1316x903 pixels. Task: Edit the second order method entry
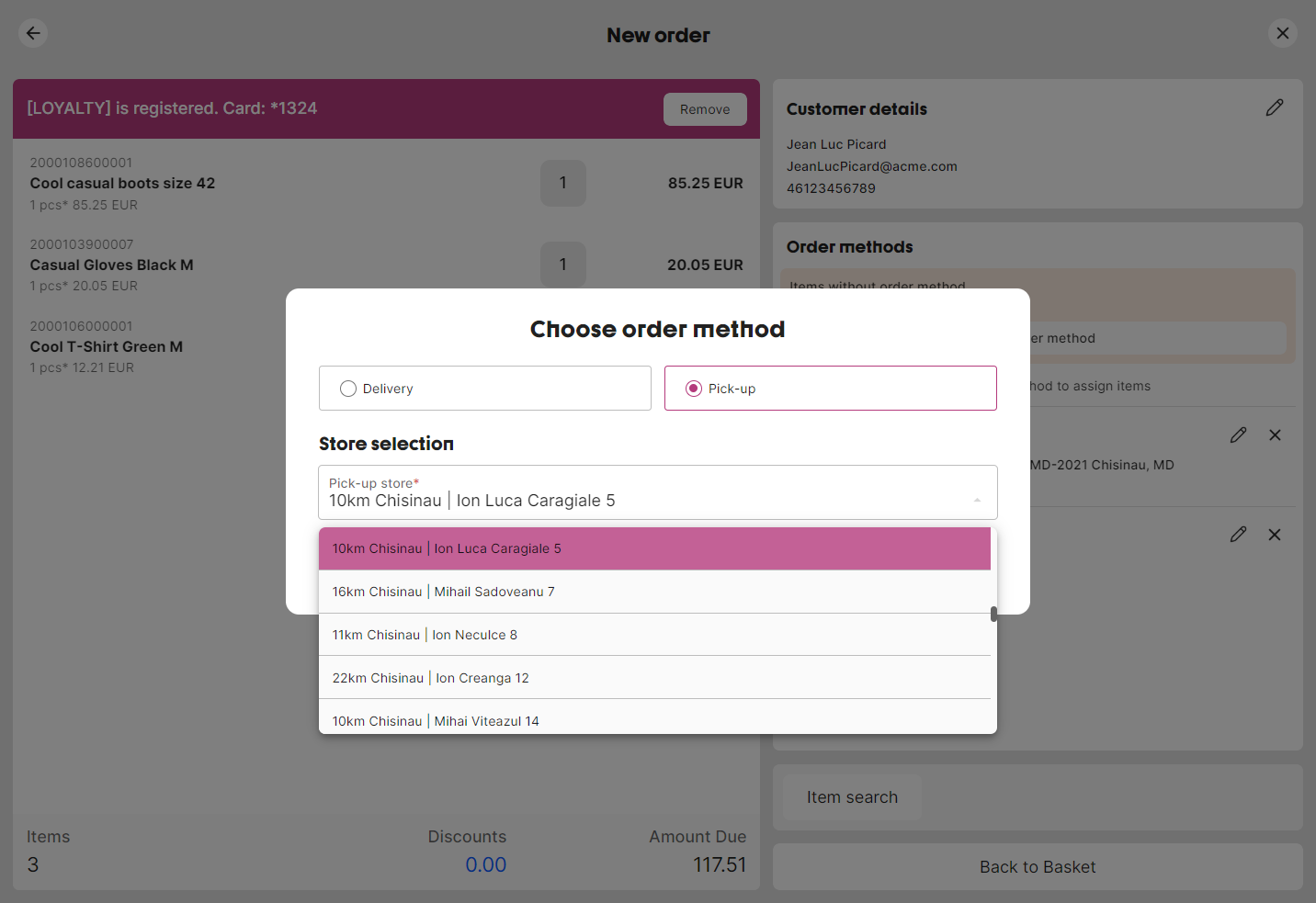tap(1238, 535)
